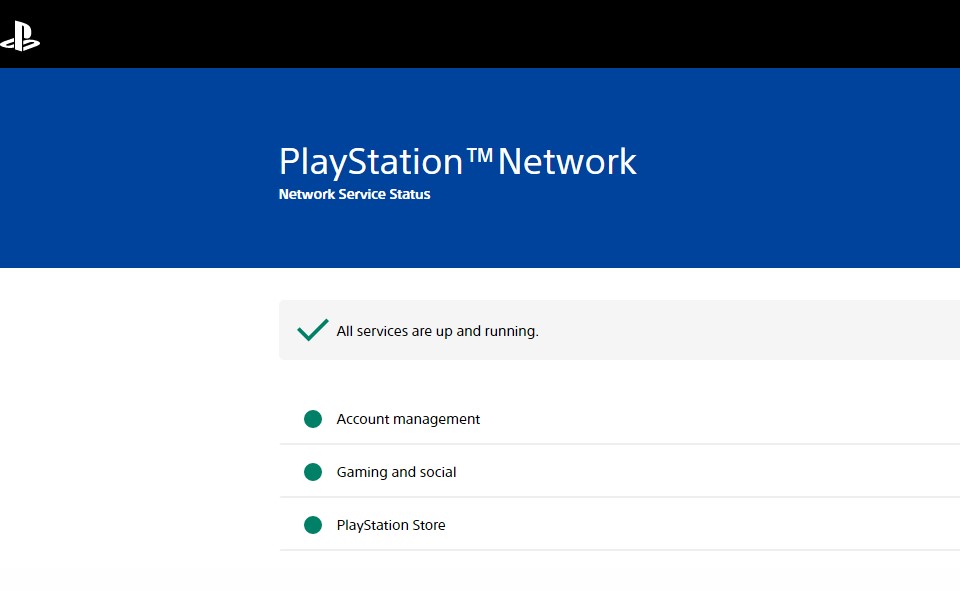Click the 'All services are up and running.' message
Image resolution: width=960 pixels, height=591 pixels.
(438, 331)
